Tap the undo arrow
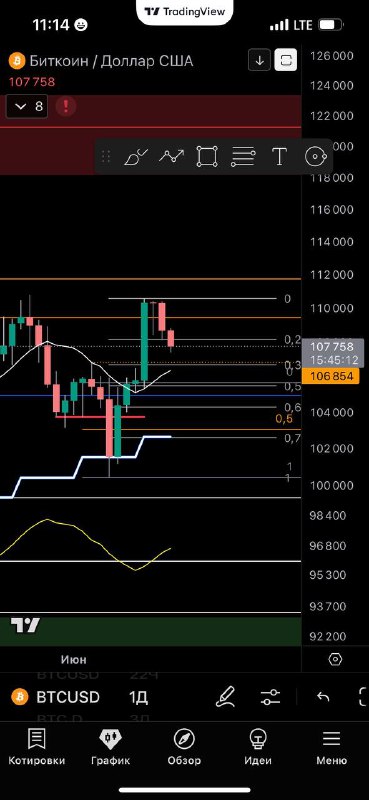369x800 pixels. pyautogui.click(x=323, y=697)
